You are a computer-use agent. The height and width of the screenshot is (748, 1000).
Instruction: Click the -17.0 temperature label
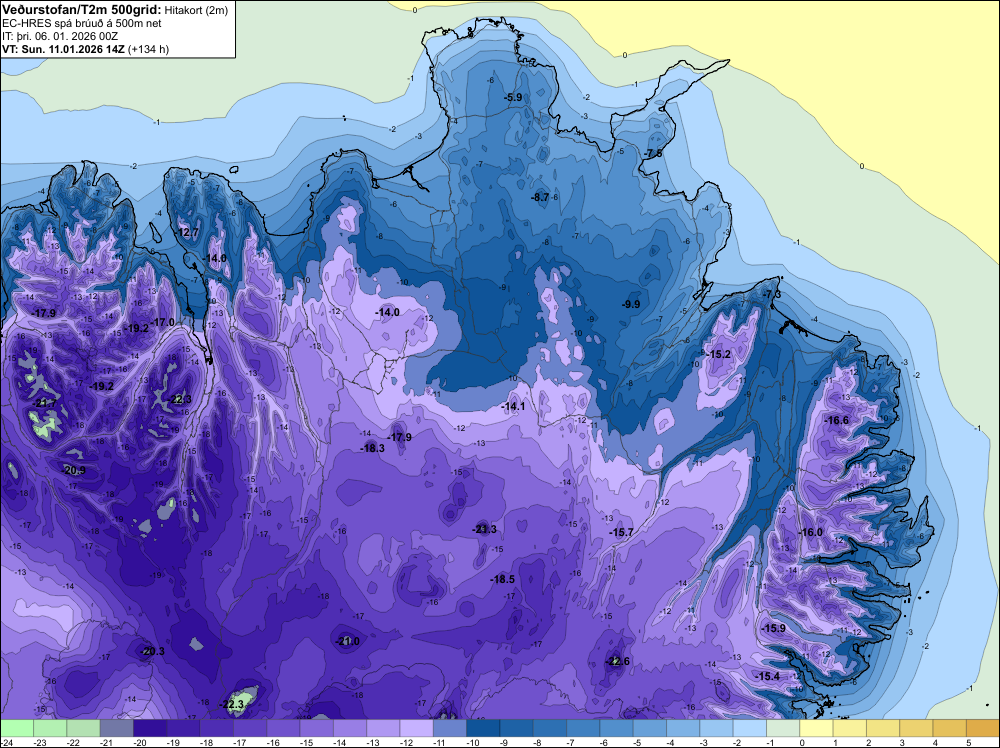click(163, 323)
